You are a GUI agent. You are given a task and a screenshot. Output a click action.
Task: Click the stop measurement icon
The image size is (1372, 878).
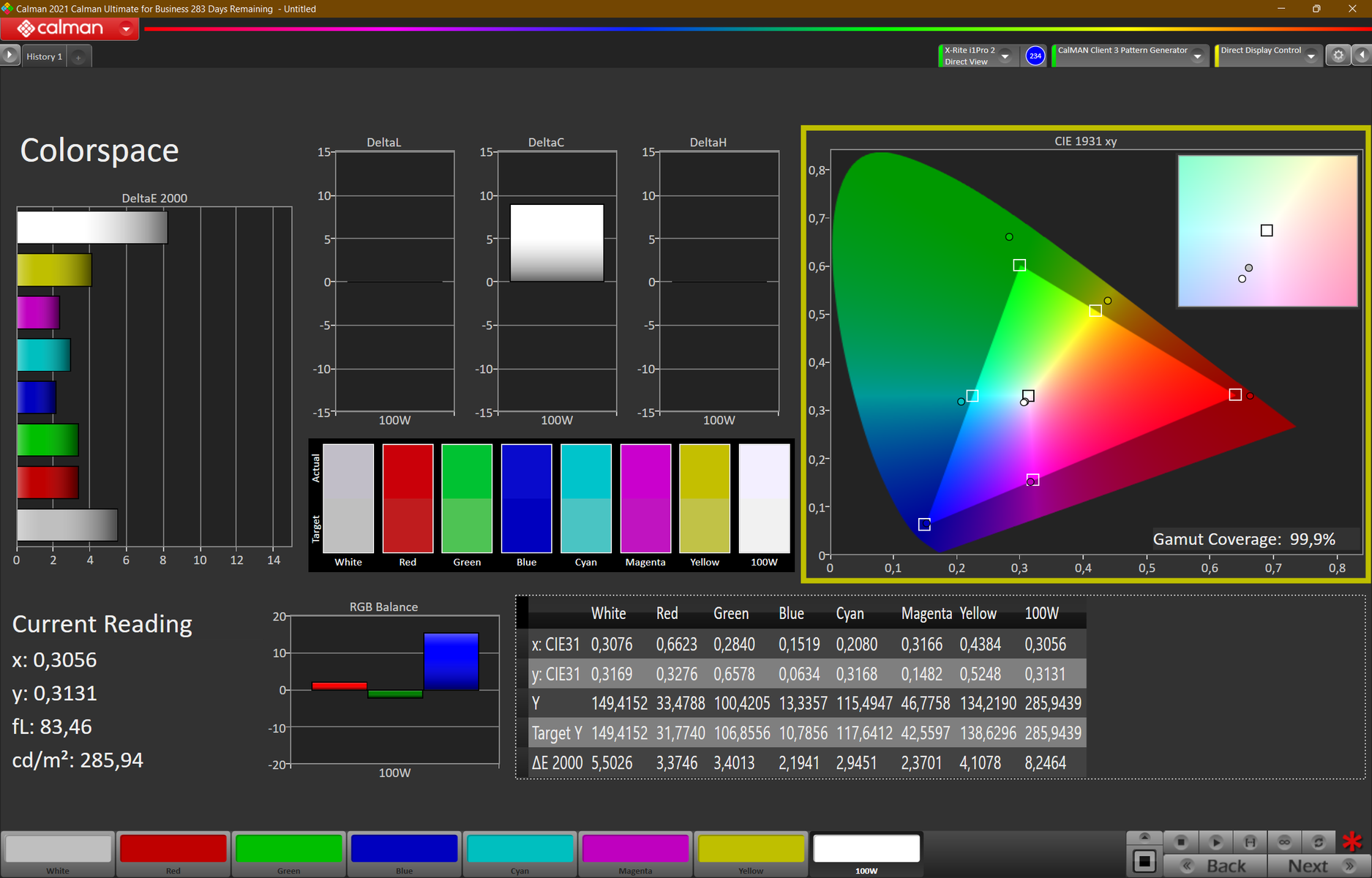click(1180, 842)
